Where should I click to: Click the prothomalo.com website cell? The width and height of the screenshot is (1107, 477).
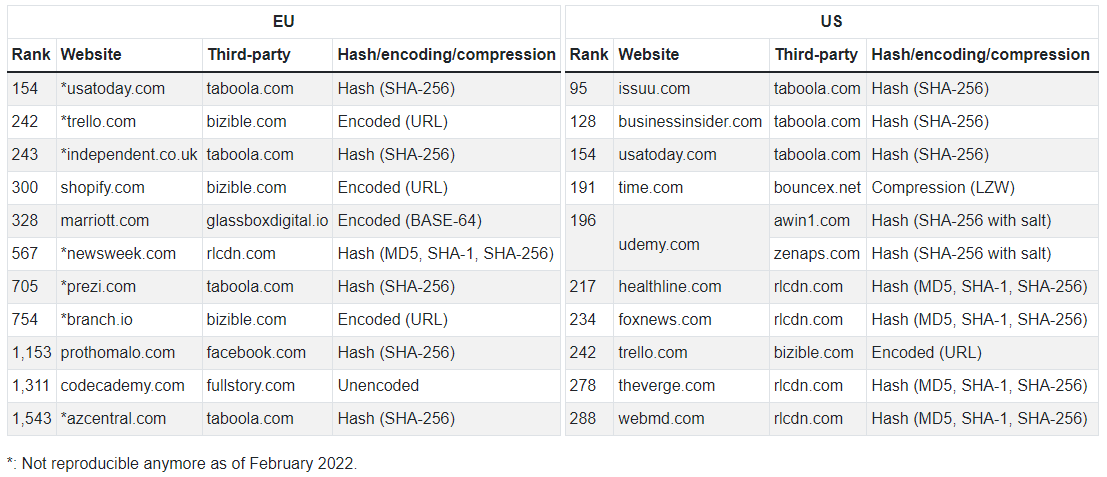click(x=129, y=353)
